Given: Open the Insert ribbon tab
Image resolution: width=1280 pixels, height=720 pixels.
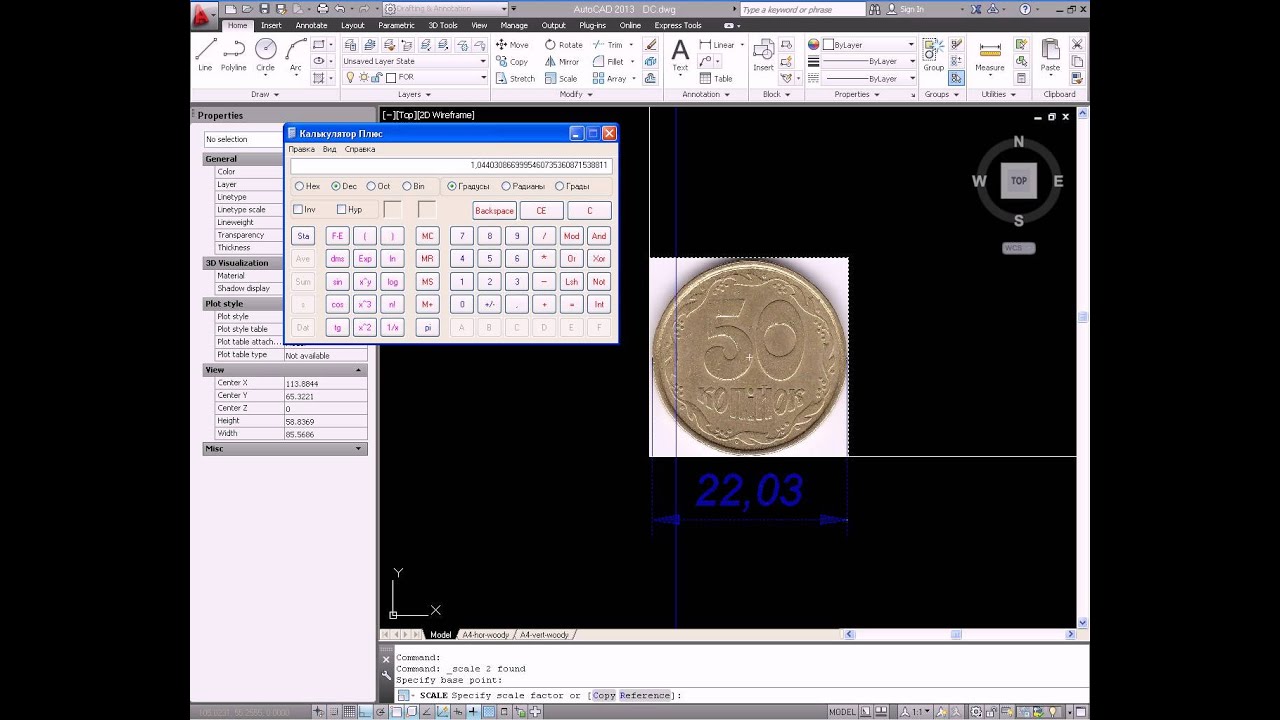Looking at the screenshot, I should (271, 25).
